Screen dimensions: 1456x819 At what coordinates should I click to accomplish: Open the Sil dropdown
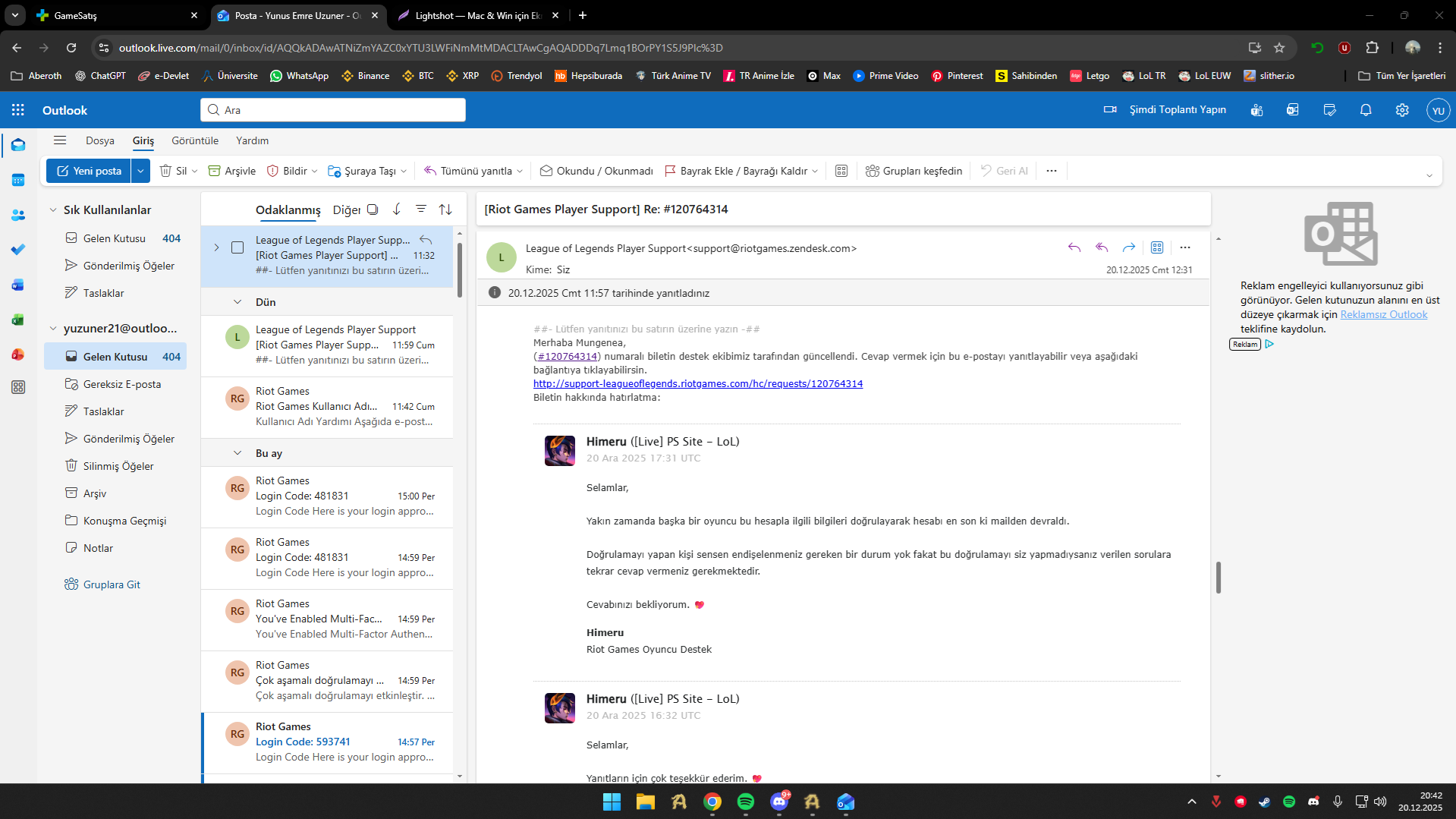pyautogui.click(x=194, y=171)
